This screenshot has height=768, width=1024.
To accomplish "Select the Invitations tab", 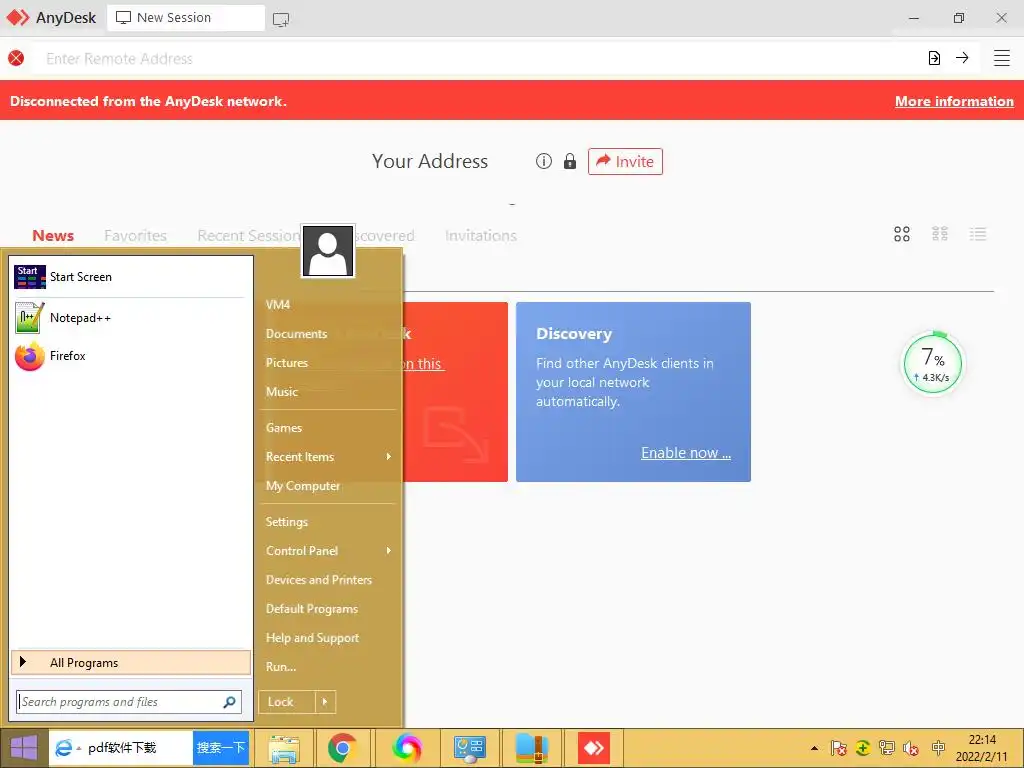I will 481,236.
